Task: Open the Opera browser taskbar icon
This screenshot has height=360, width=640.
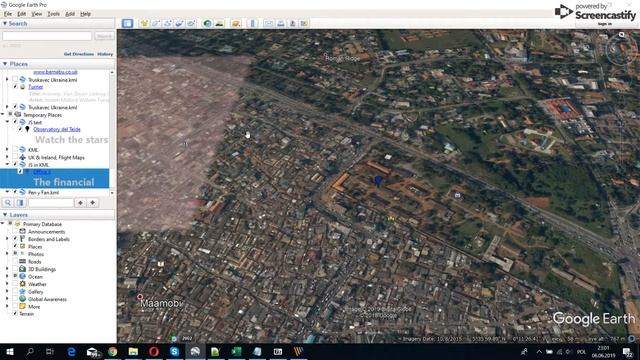Action: 154,351
